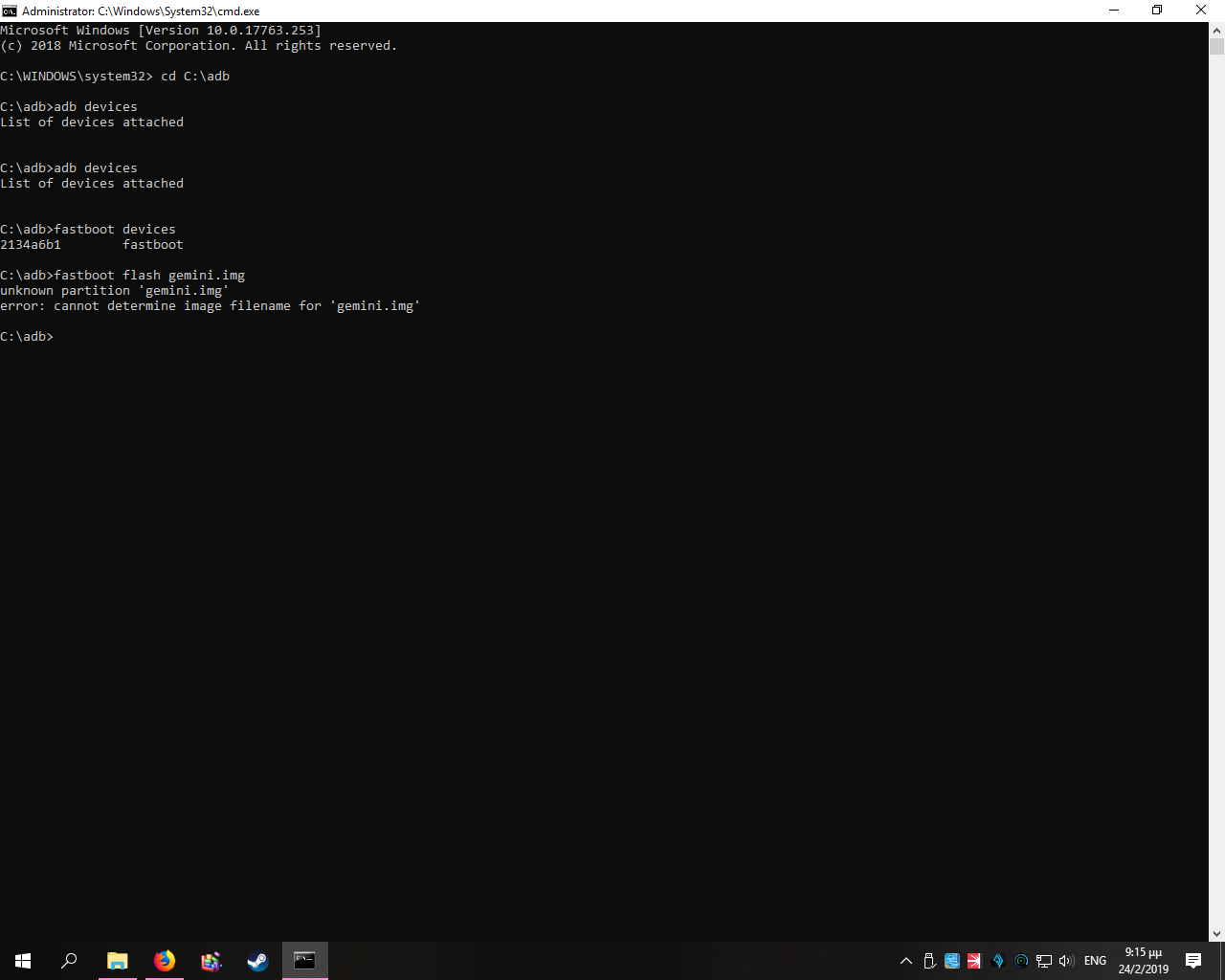The image size is (1225, 980).
Task: Click the scrollbar up arrow
Action: 1216,30
